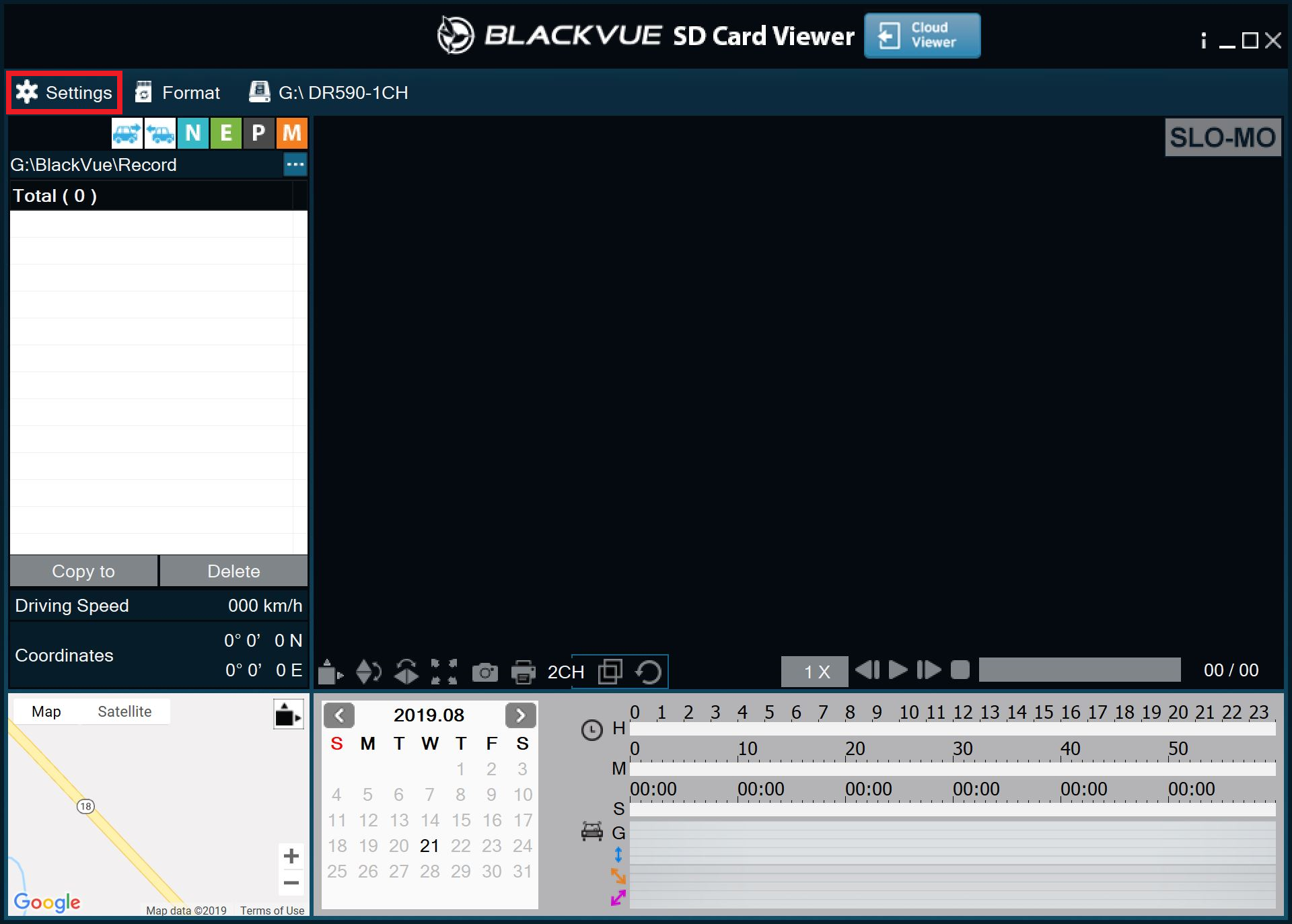Go to the previous calendar month
Screen dimensions: 1292x924
tap(339, 715)
